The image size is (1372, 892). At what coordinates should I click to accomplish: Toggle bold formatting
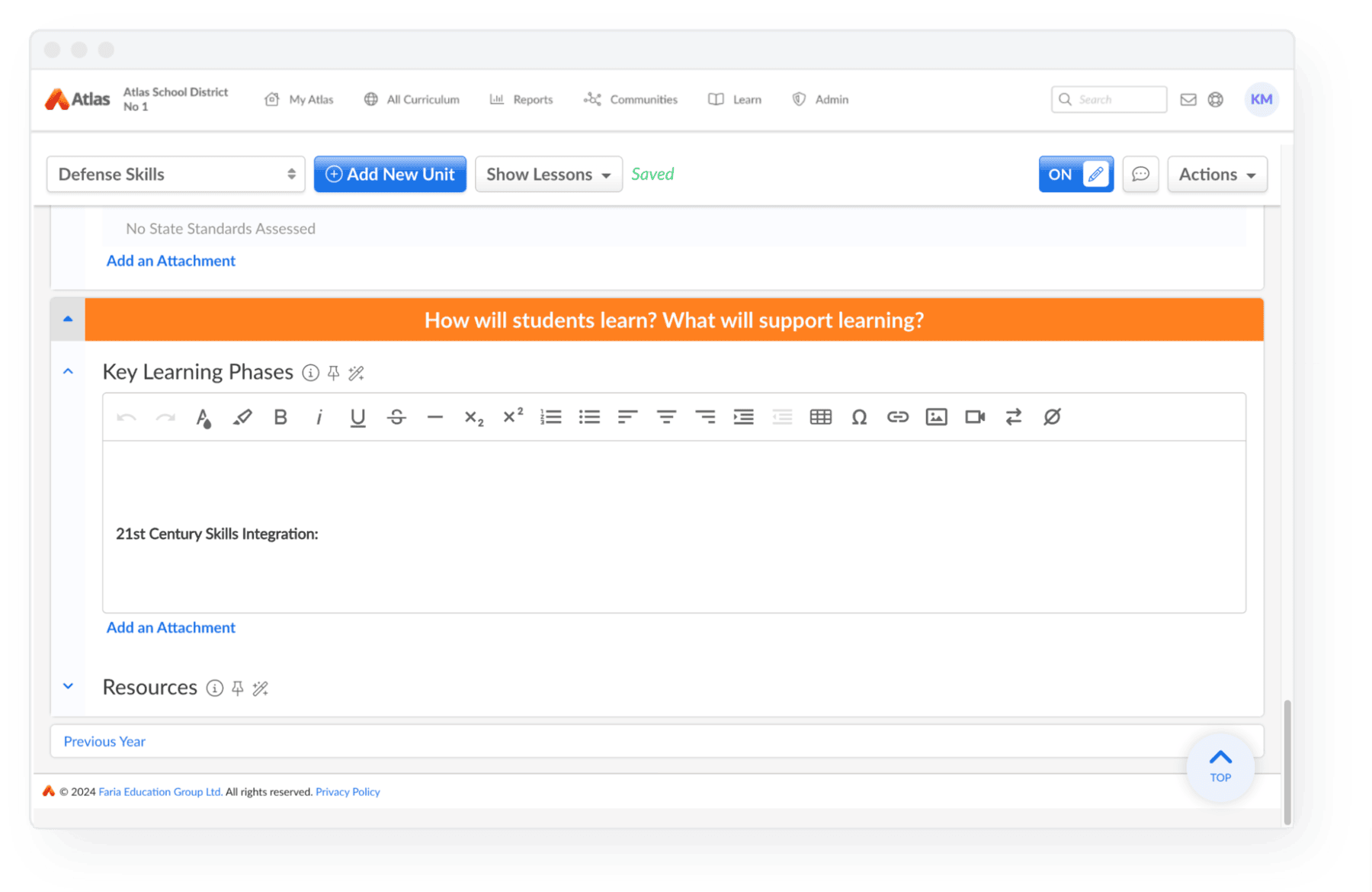(280, 417)
